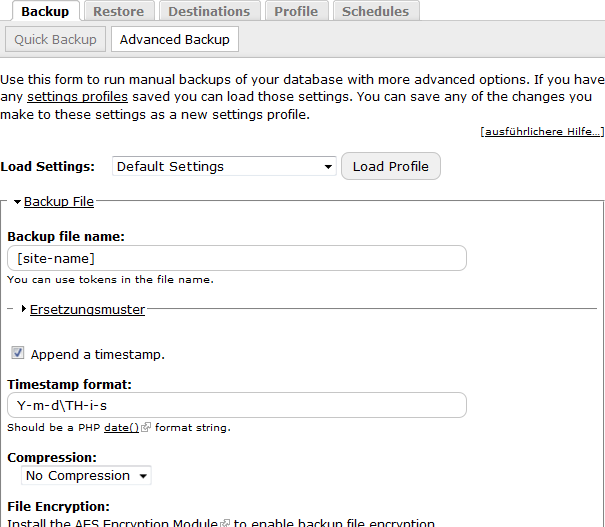Focus the Backup file name field
The width and height of the screenshot is (605, 527).
pyautogui.click(x=237, y=258)
